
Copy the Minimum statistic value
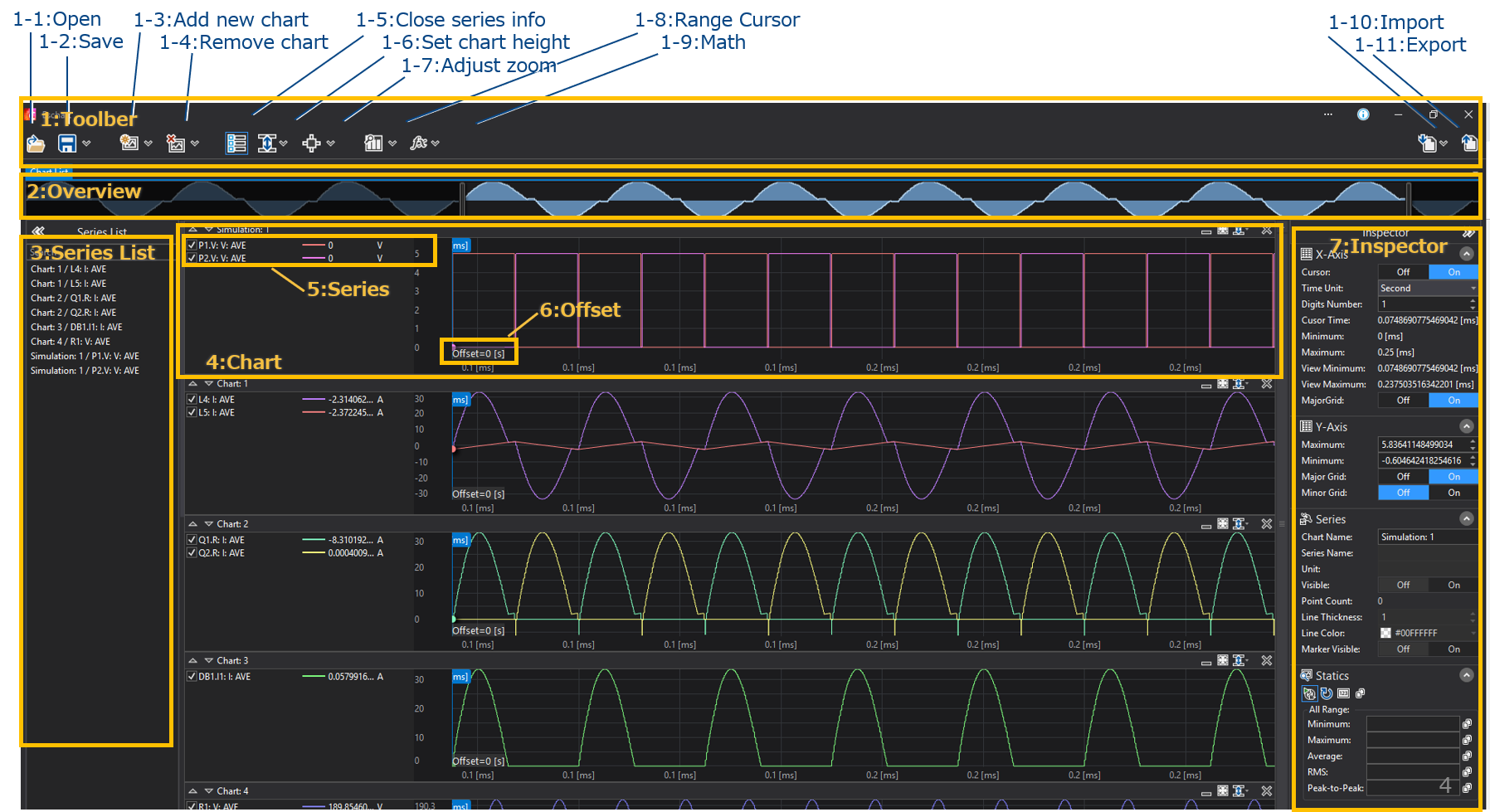[x=1467, y=724]
